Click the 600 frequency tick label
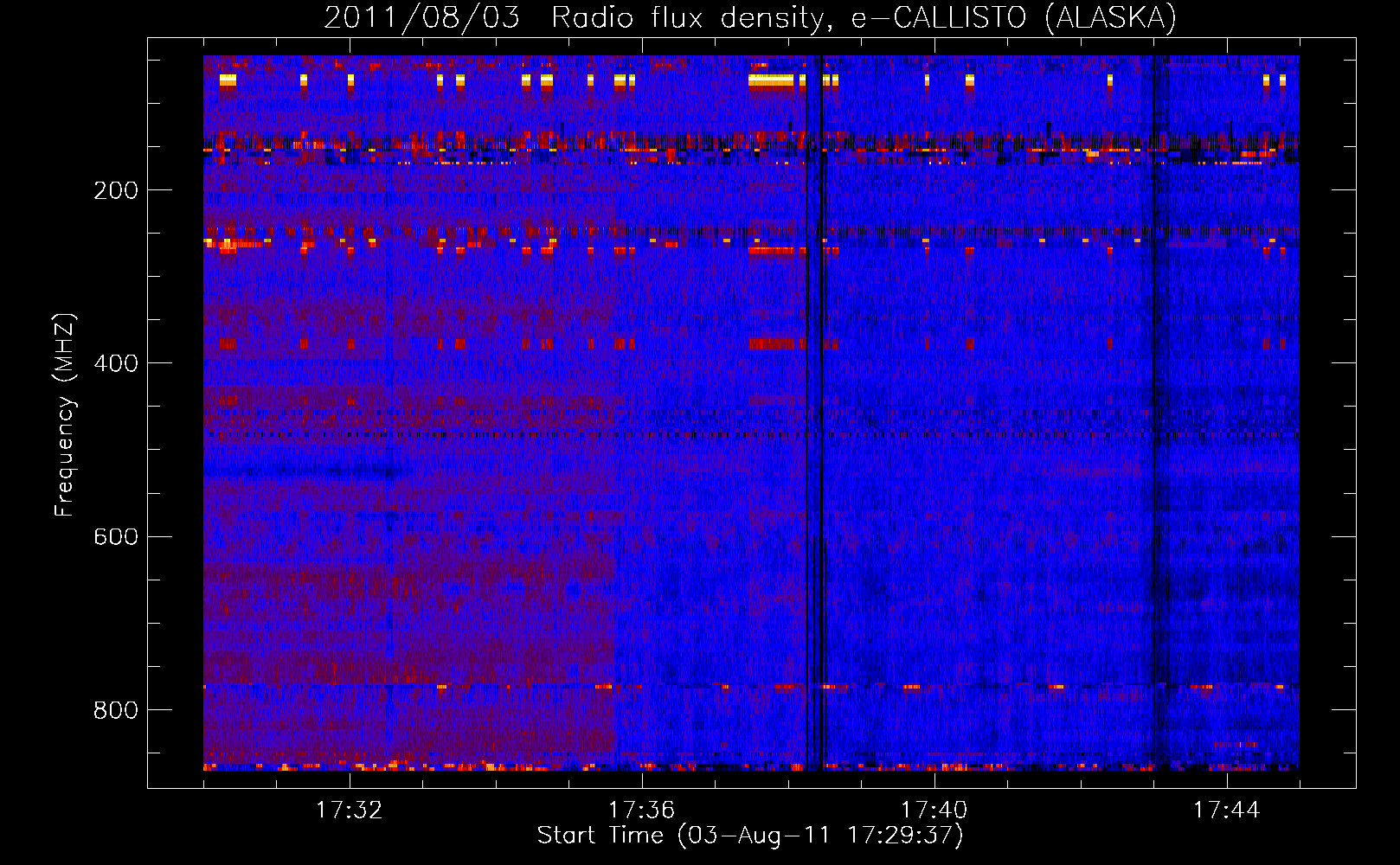 click(x=116, y=536)
